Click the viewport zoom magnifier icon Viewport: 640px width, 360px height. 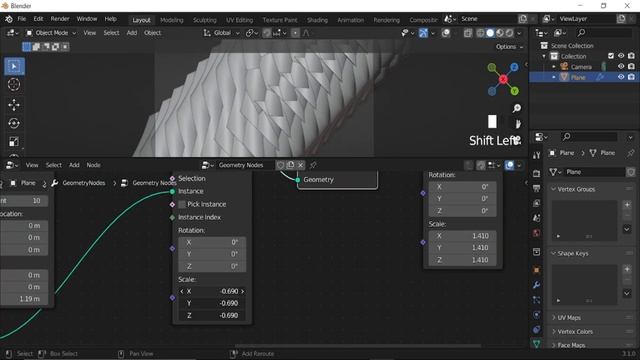[x=517, y=108]
